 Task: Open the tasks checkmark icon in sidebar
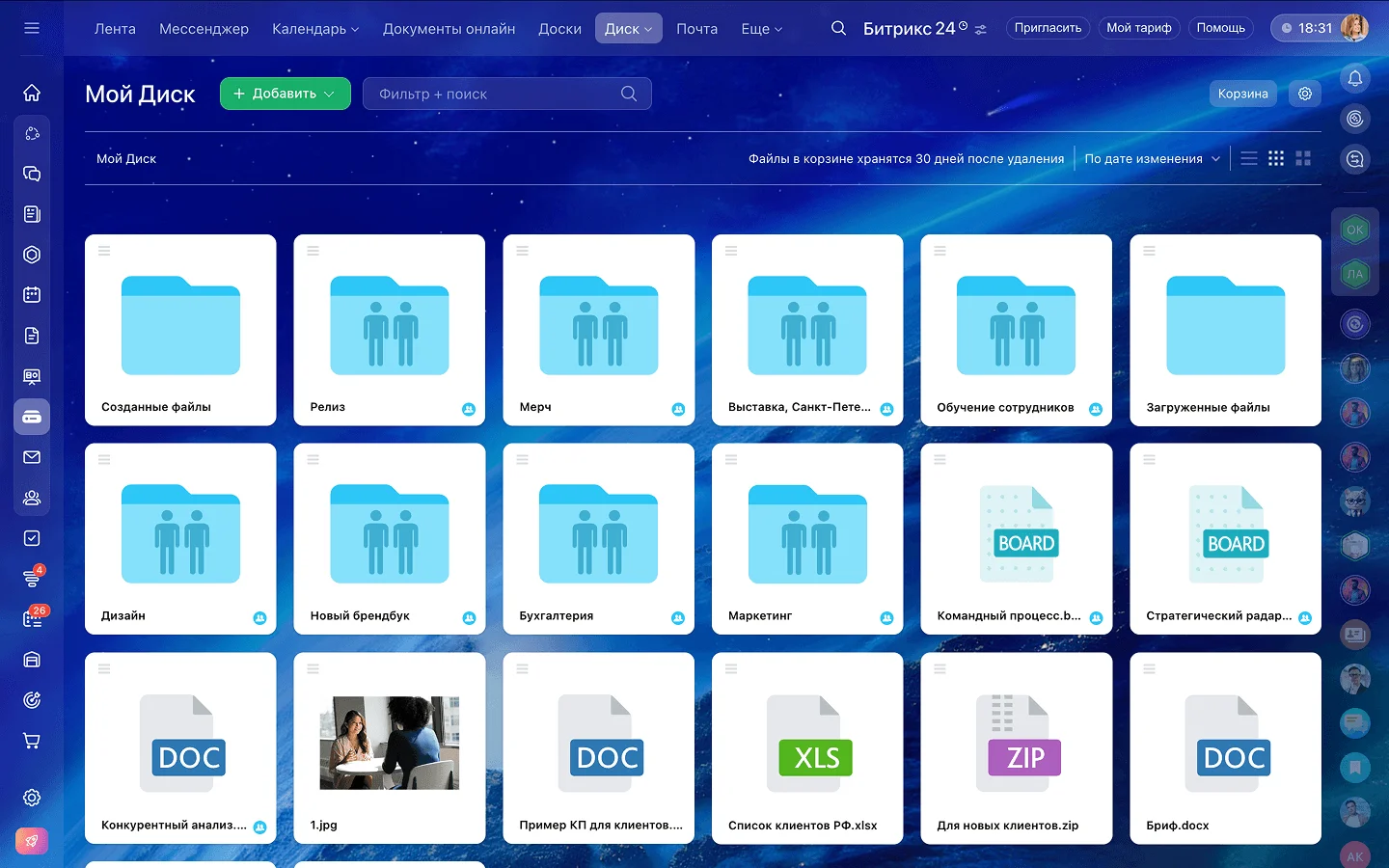pos(32,538)
